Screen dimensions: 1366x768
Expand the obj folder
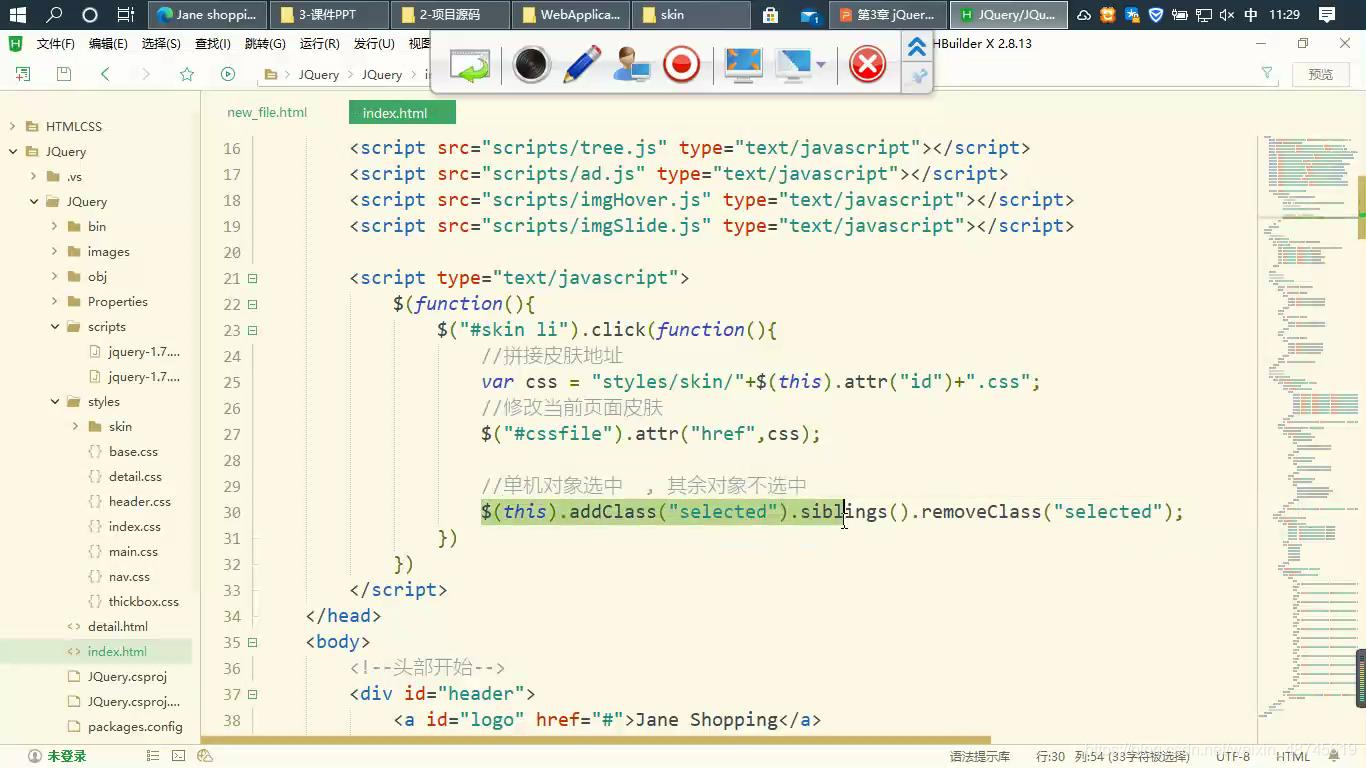[55, 277]
